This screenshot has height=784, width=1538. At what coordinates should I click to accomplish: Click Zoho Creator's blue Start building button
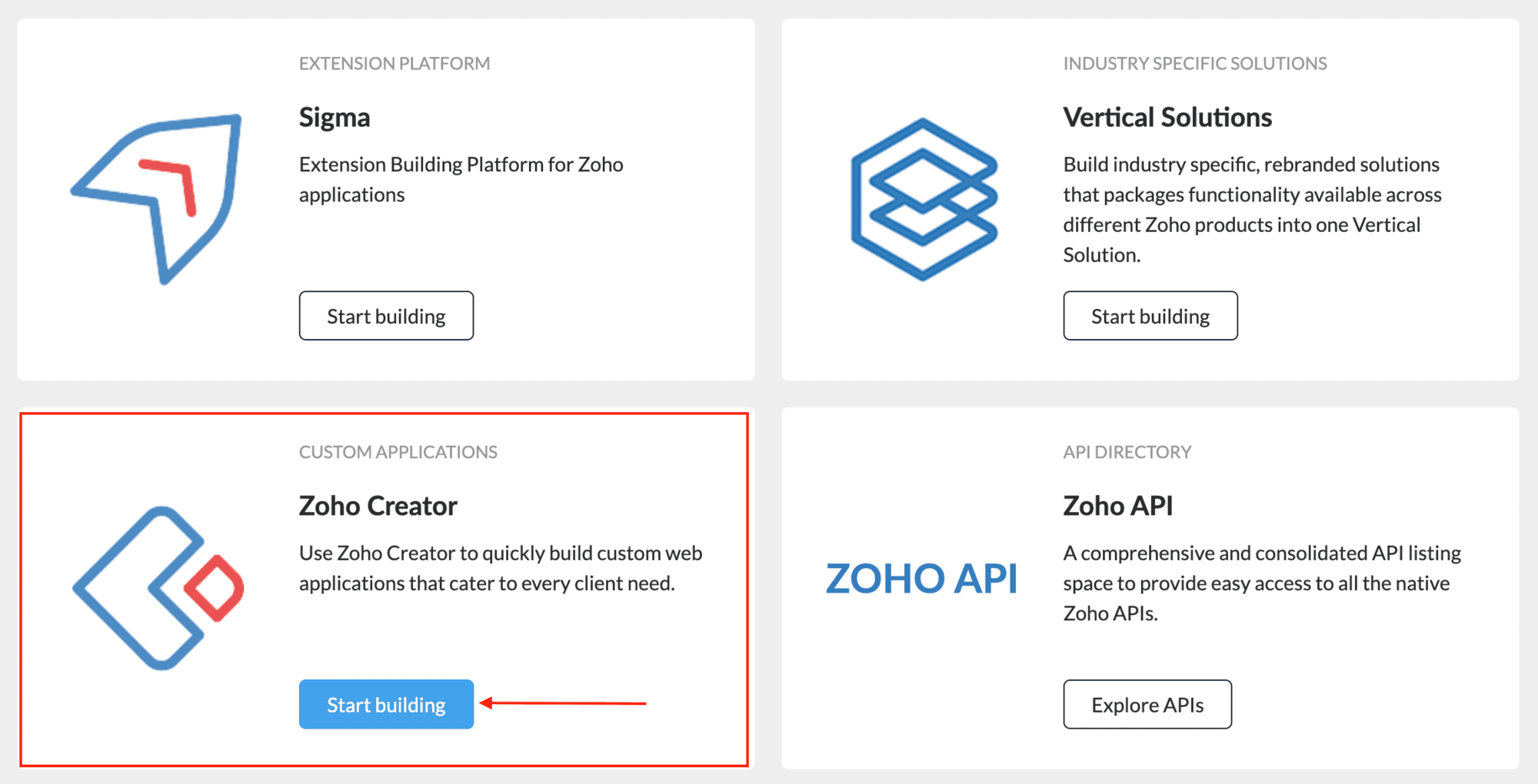point(386,704)
